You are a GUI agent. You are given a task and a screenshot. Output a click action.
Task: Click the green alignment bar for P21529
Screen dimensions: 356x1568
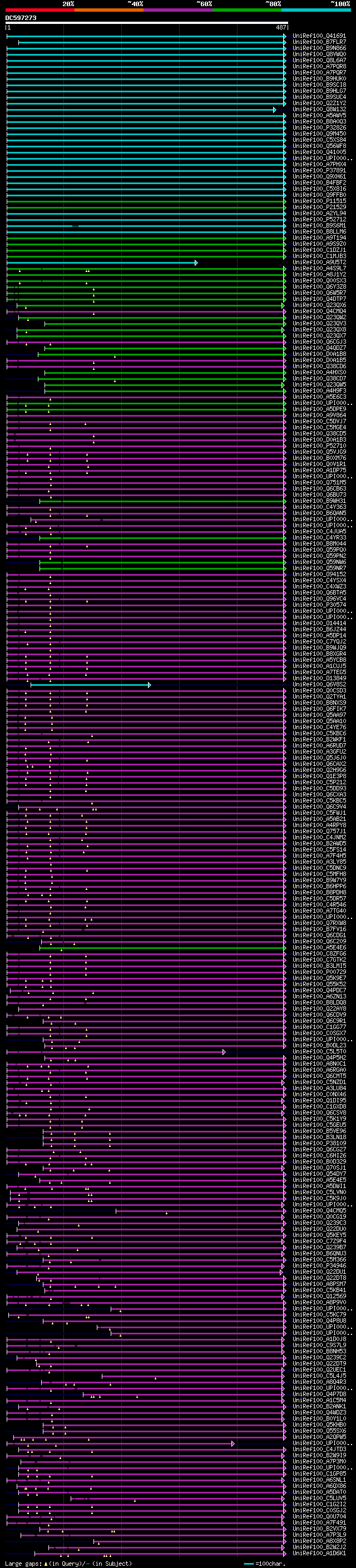pos(146,207)
